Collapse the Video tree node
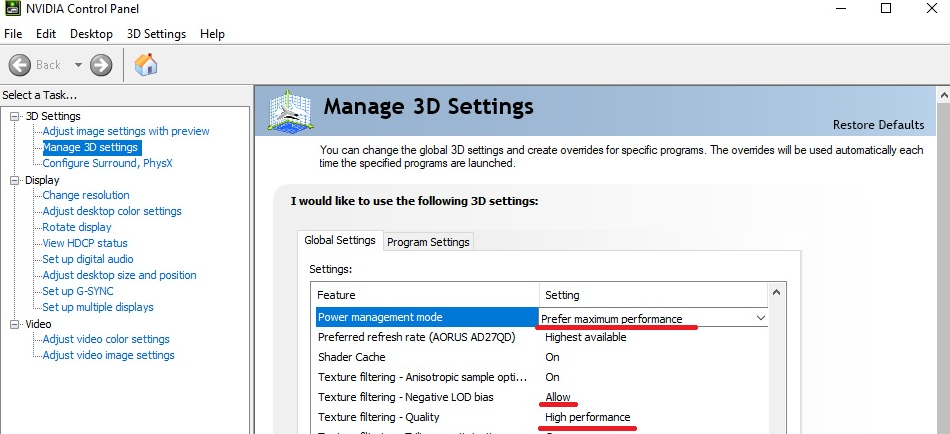Screen dimensions: 950x434 pos(14,324)
